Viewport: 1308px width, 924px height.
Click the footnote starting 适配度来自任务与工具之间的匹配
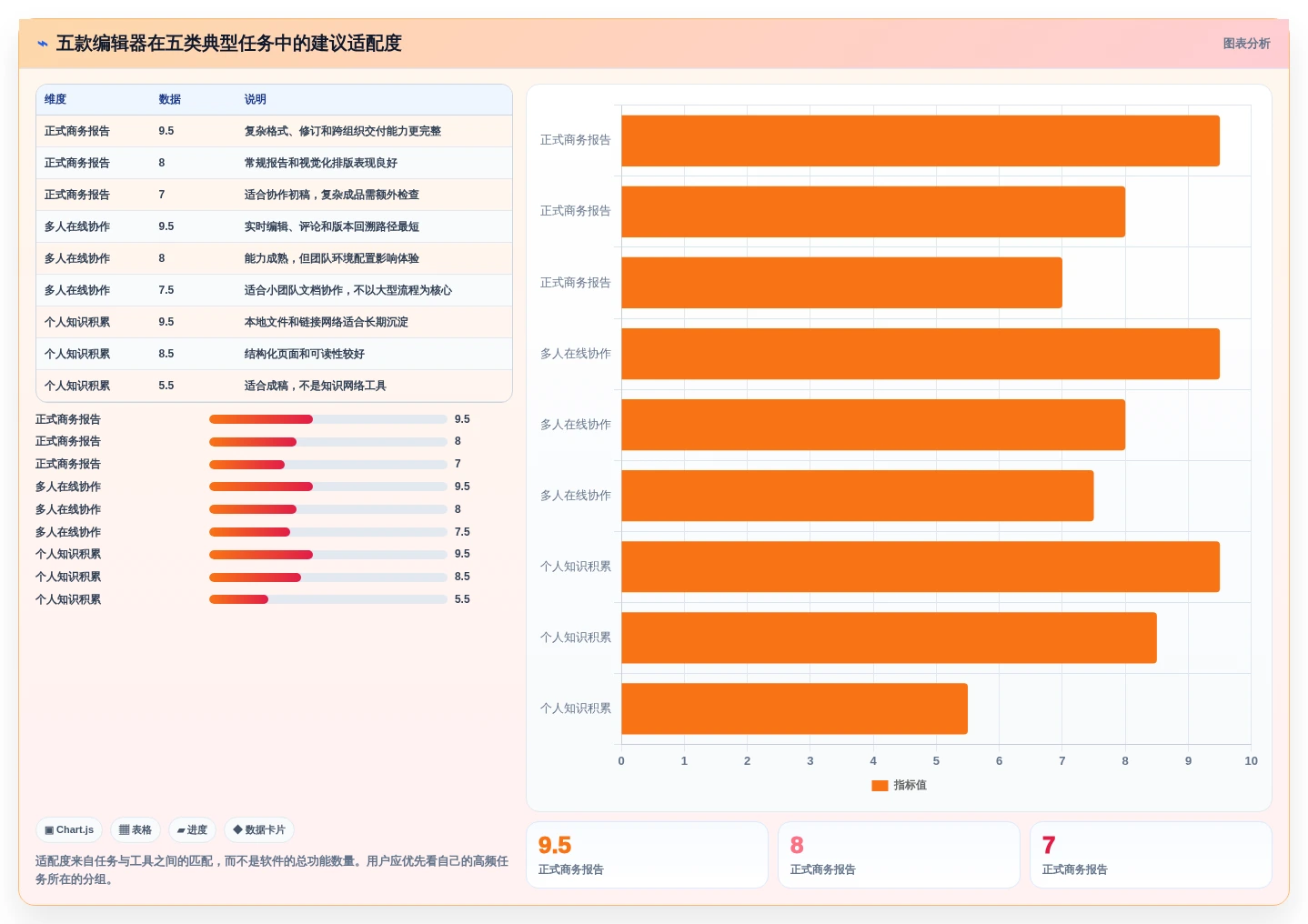coord(272,870)
